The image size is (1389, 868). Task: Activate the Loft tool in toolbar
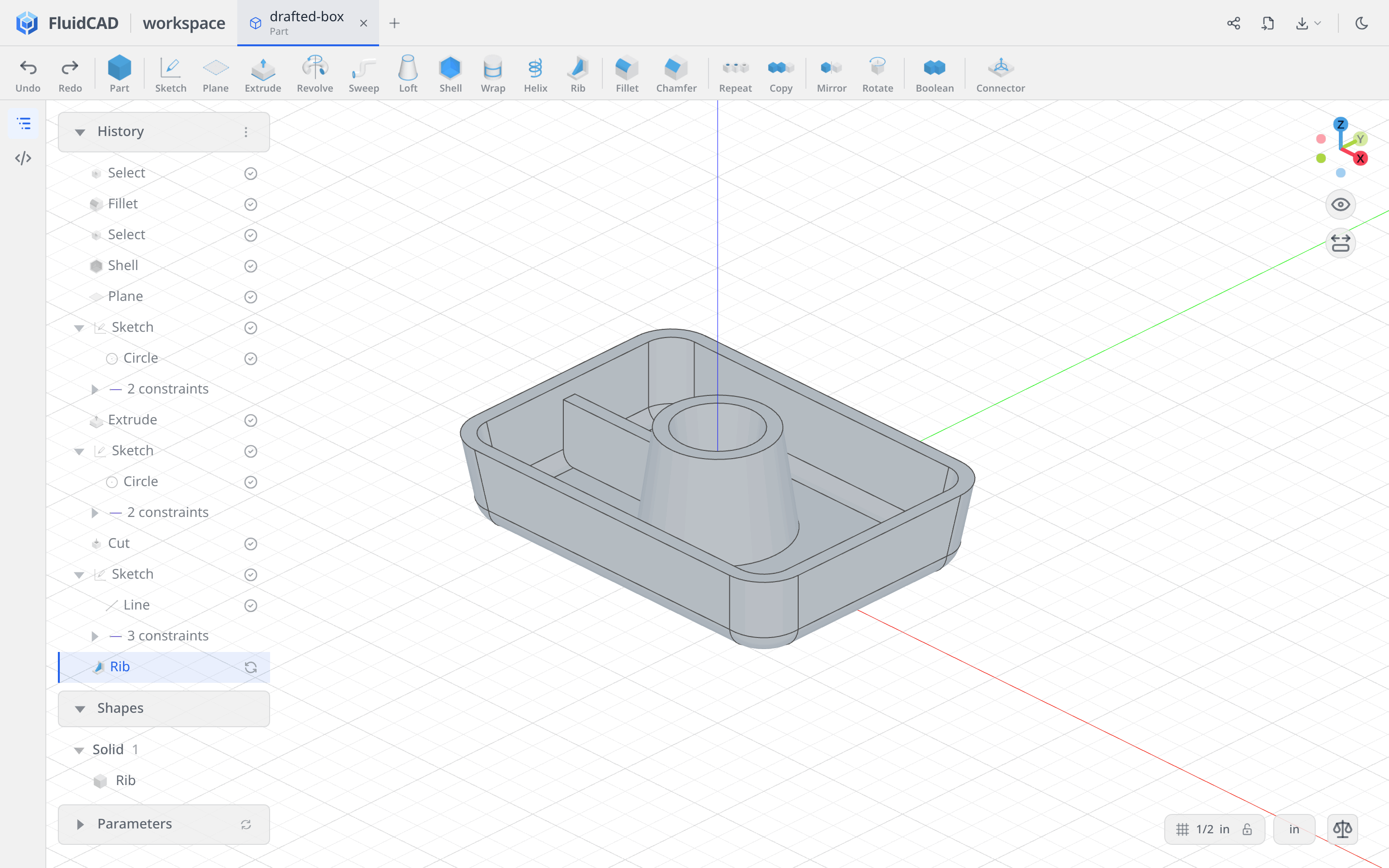408,74
